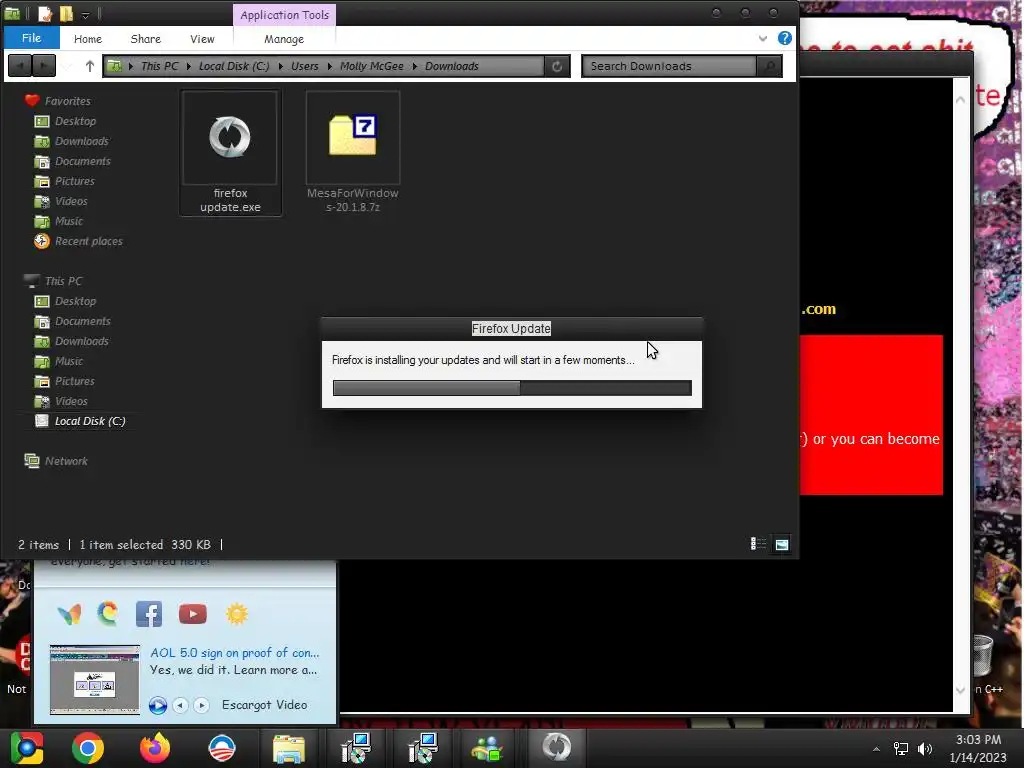Image resolution: width=1024 pixels, height=768 pixels.
Task: Play the Escargot Video
Action: pyautogui.click(x=157, y=705)
